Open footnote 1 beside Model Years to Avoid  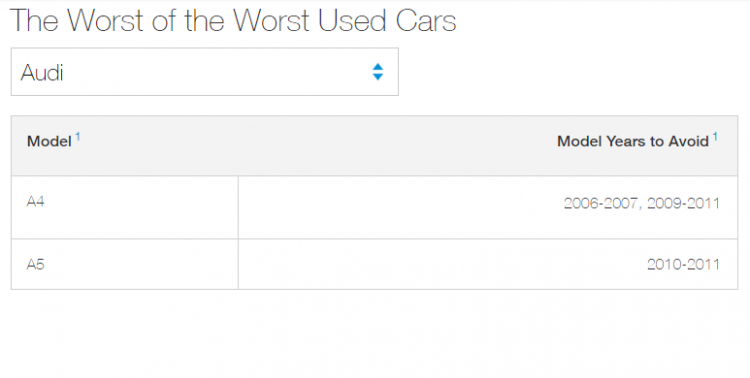click(715, 137)
